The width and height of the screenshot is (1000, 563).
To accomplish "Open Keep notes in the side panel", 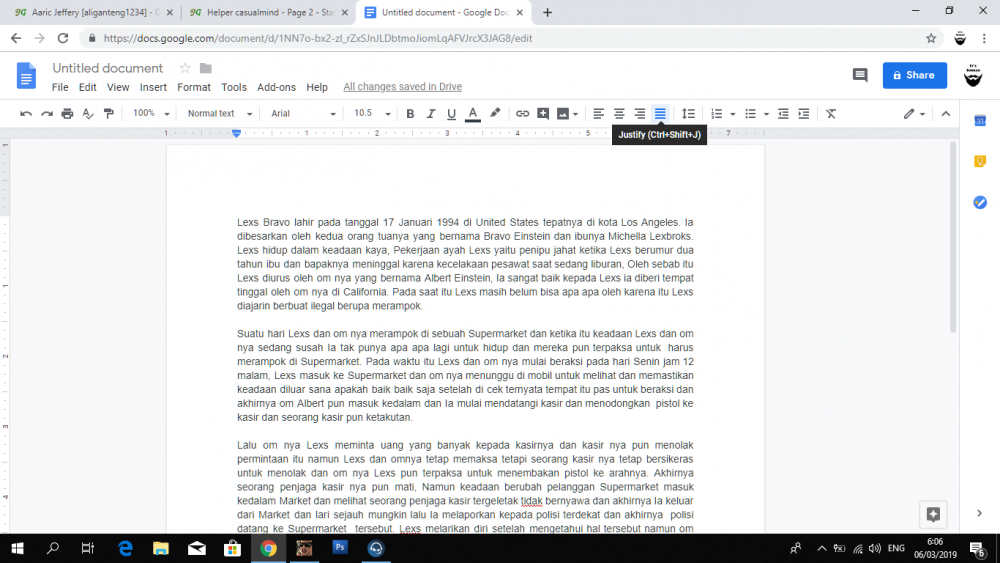I will point(980,161).
